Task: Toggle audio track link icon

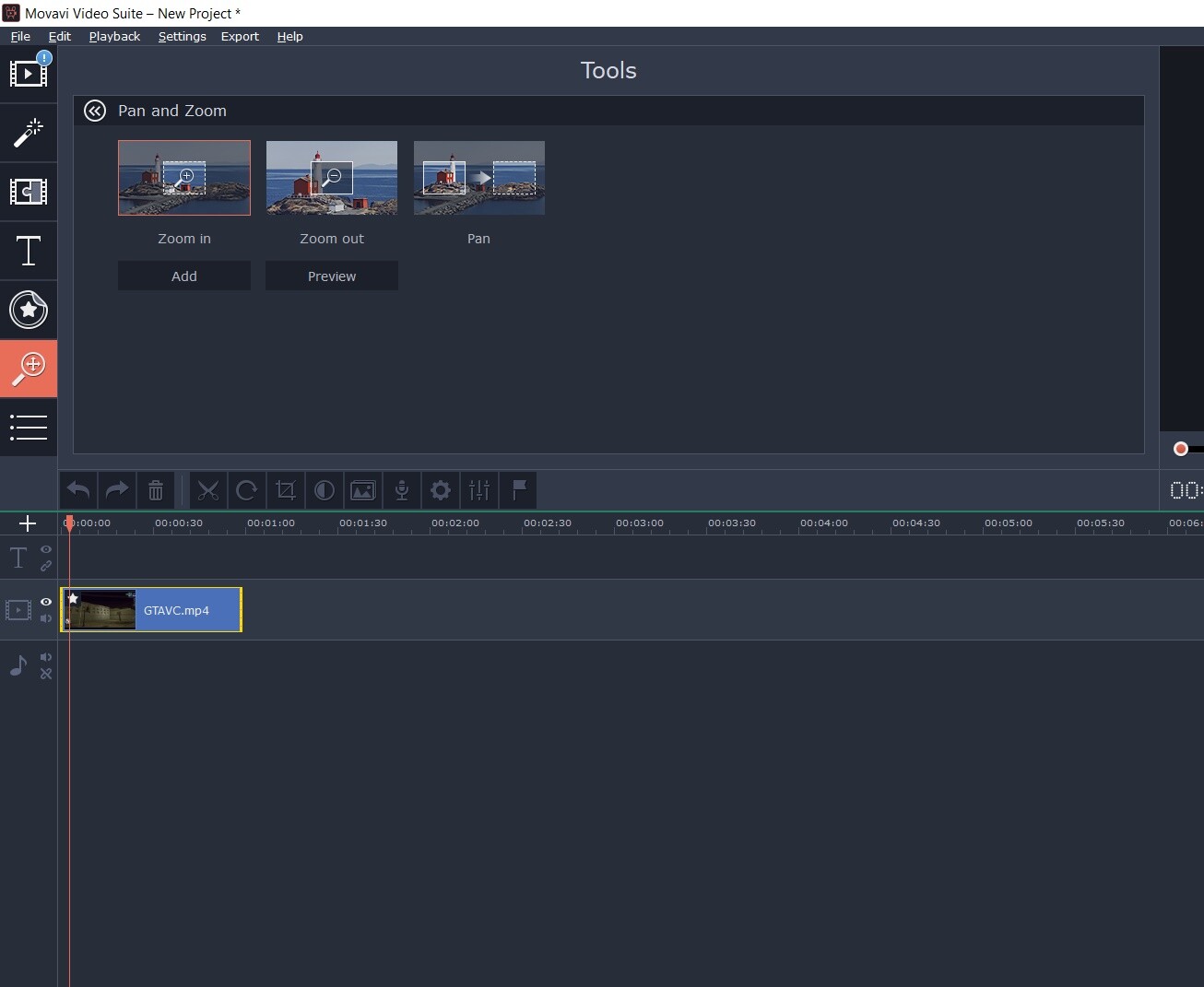Action: (x=46, y=674)
